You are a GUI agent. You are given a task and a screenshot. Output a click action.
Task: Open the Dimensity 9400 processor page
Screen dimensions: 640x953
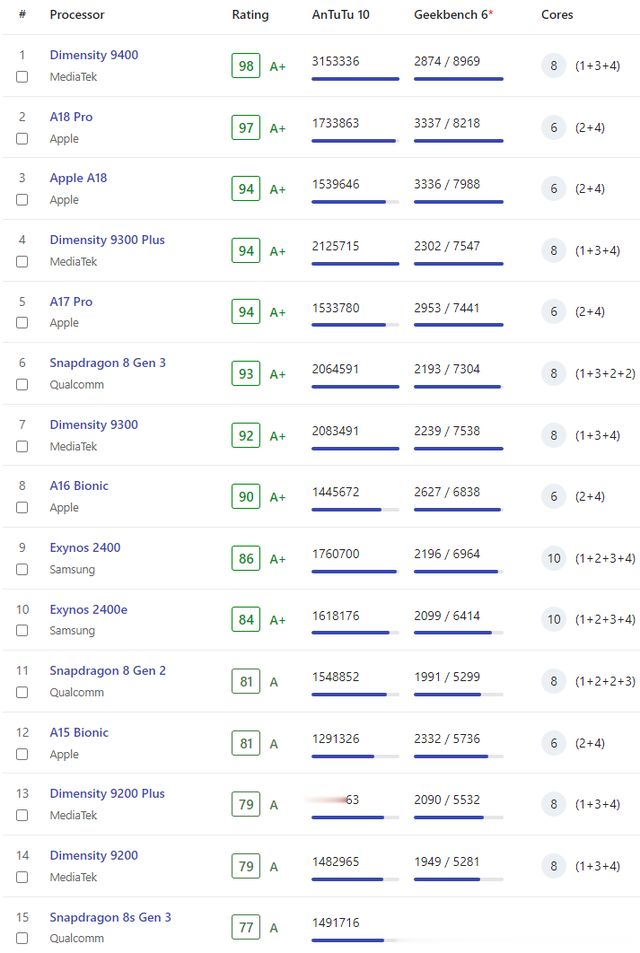94,55
